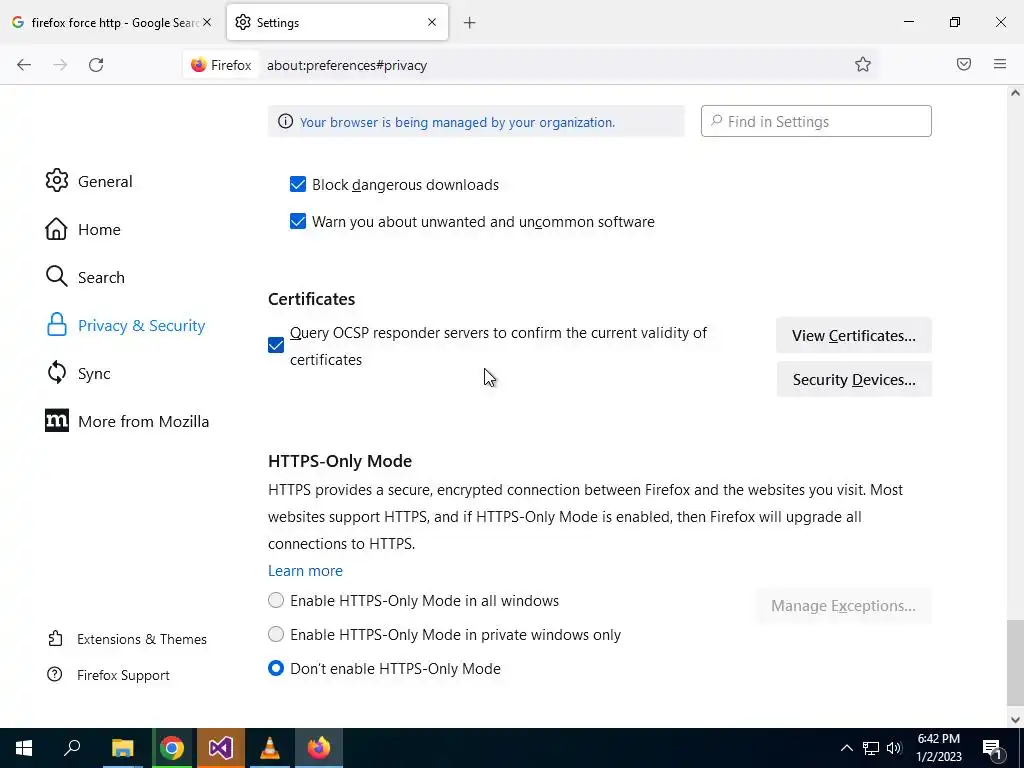Viewport: 1024px width, 768px height.
Task: Open the network status tray icon
Action: coord(871,748)
